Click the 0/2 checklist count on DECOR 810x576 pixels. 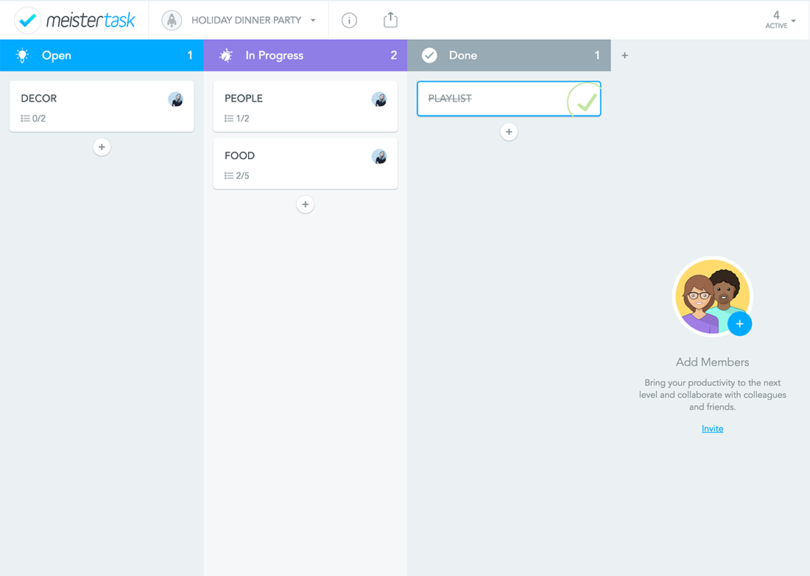[33, 118]
